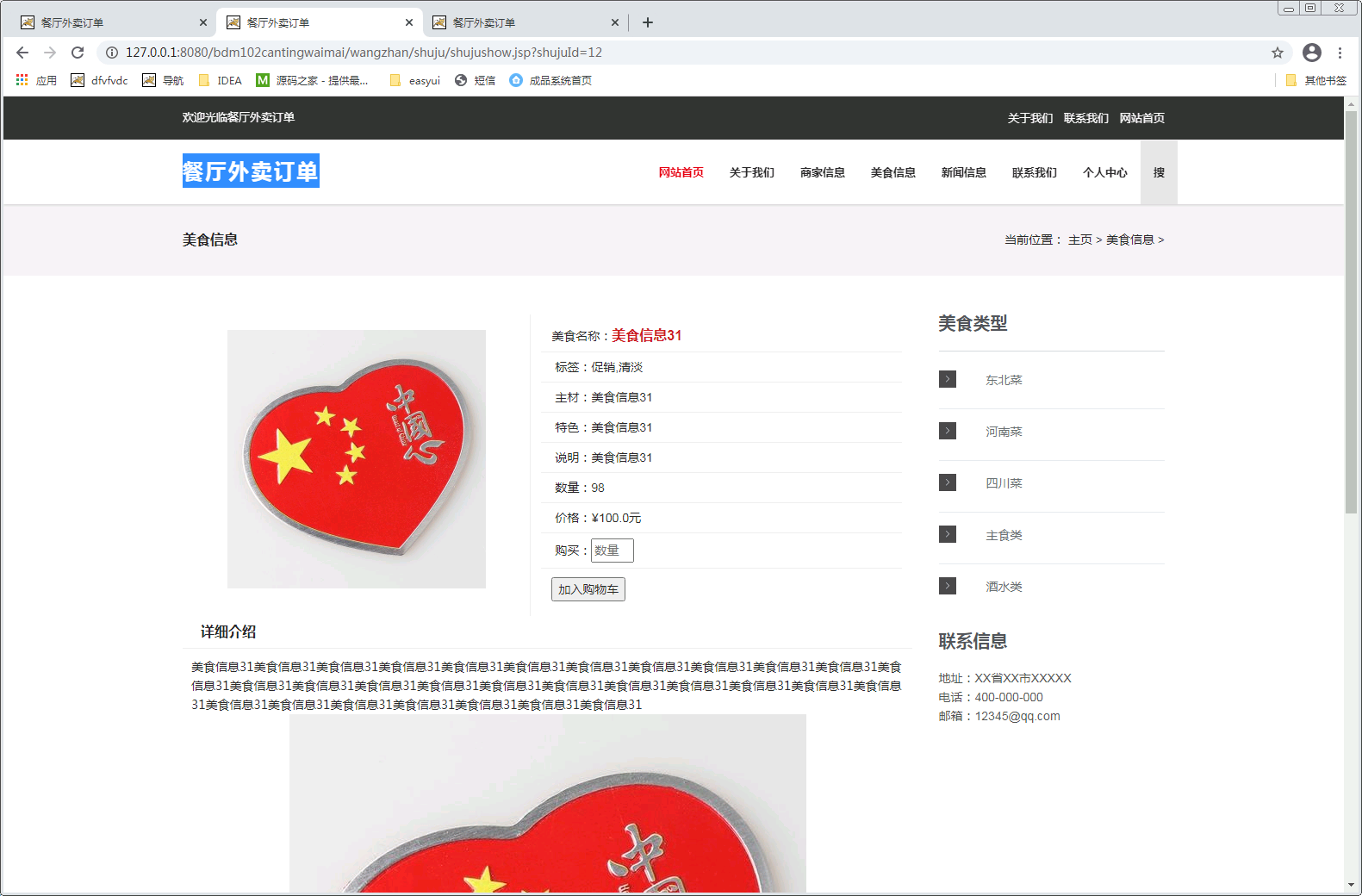The height and width of the screenshot is (896, 1362).
Task: Click the vertical scrollbar thumb
Action: (1351, 312)
